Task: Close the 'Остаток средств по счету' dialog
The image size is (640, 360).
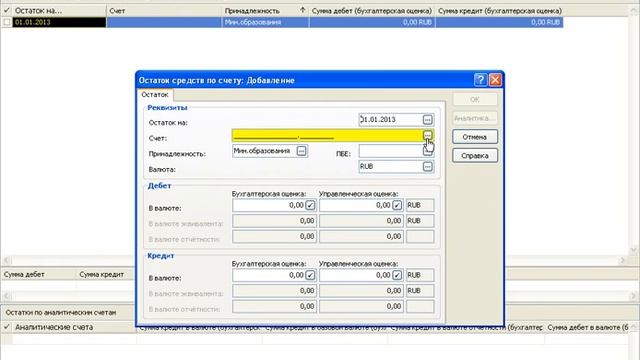Action: (x=495, y=80)
